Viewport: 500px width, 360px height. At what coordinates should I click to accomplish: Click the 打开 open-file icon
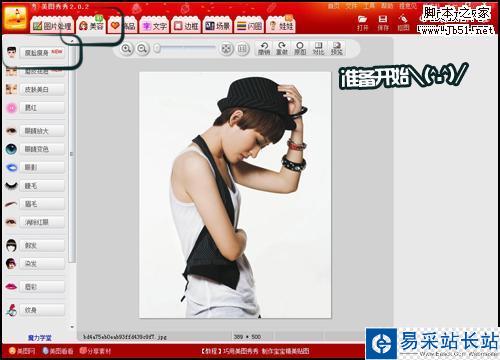pyautogui.click(x=363, y=23)
